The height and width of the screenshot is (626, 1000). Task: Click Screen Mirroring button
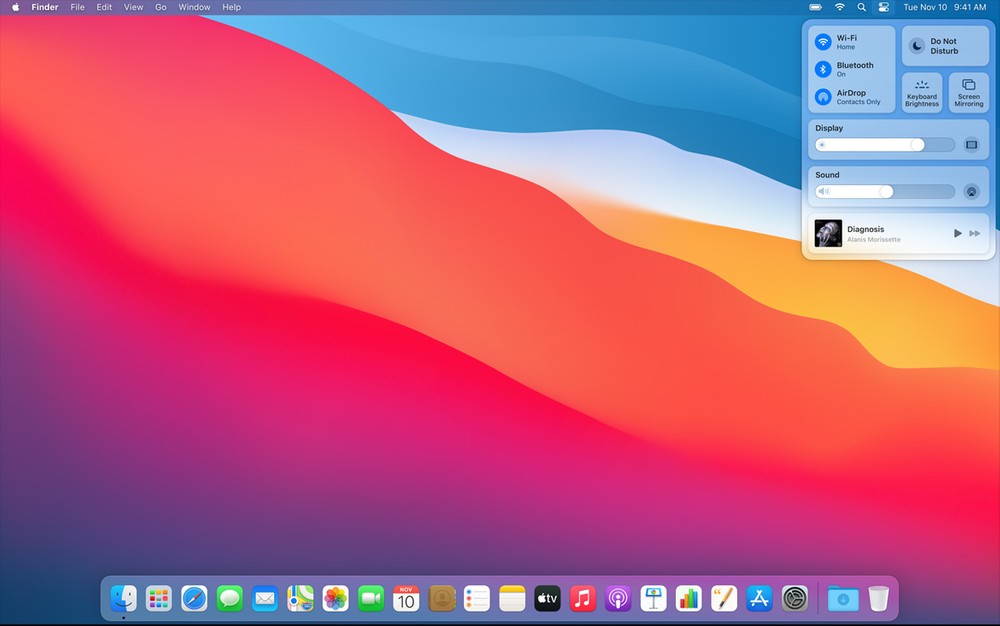pyautogui.click(x=969, y=93)
